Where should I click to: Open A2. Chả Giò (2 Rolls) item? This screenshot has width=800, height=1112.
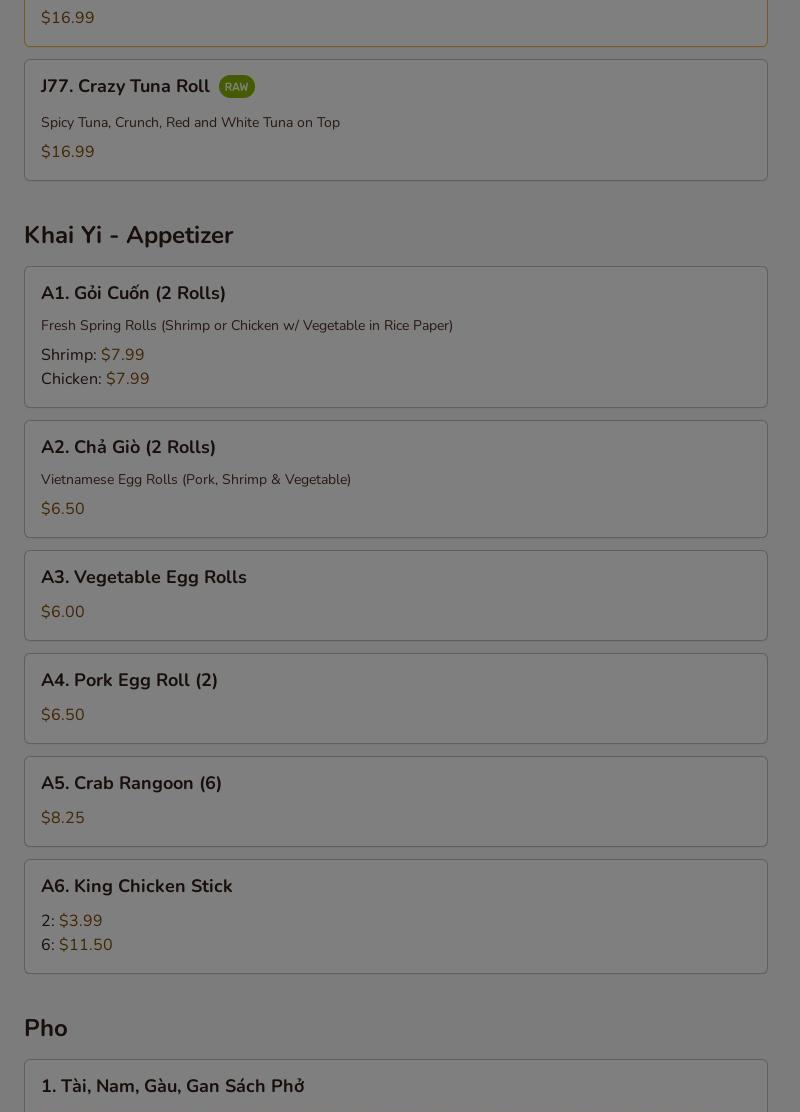396,479
